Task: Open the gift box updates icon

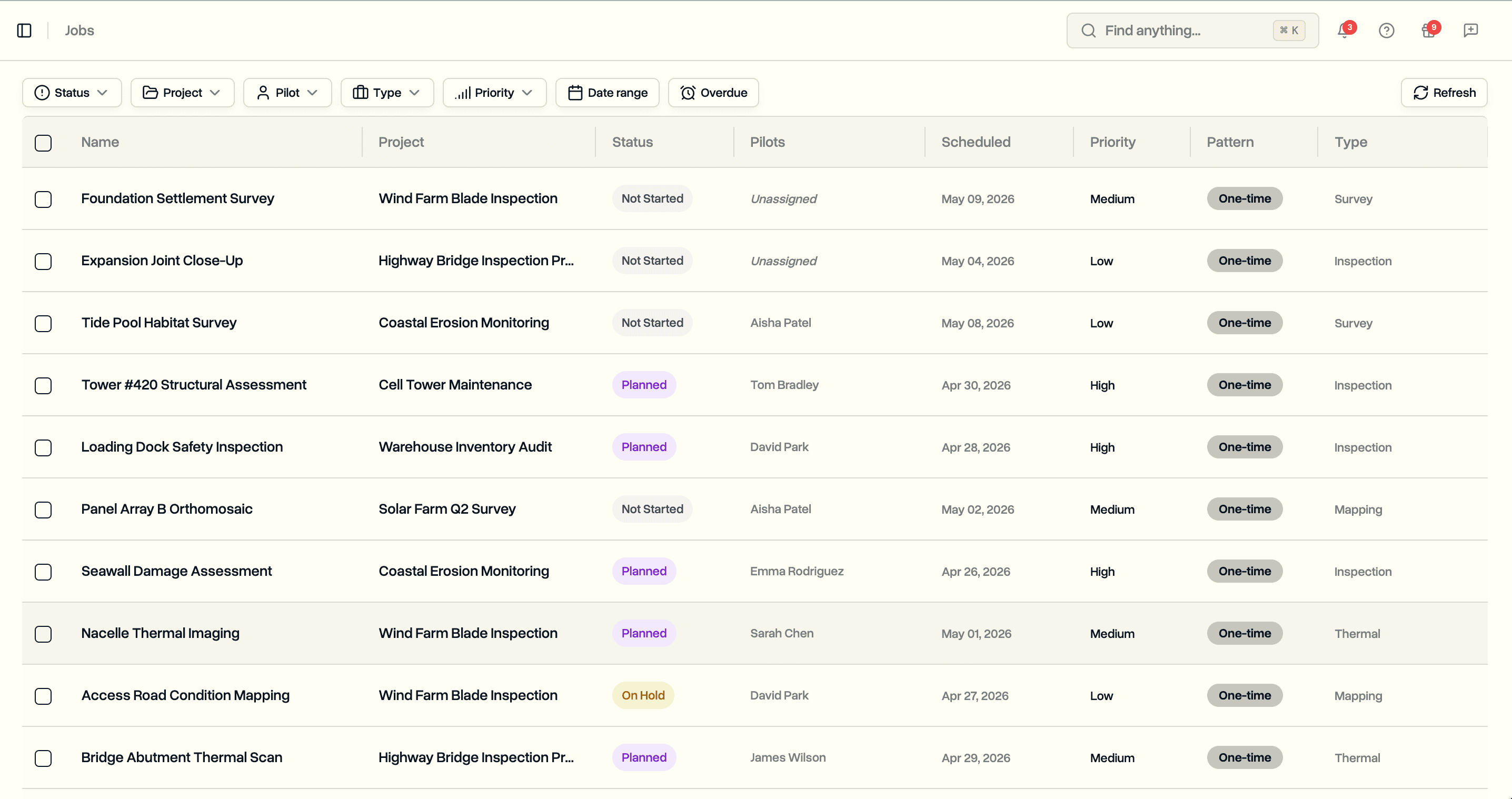Action: click(1428, 31)
